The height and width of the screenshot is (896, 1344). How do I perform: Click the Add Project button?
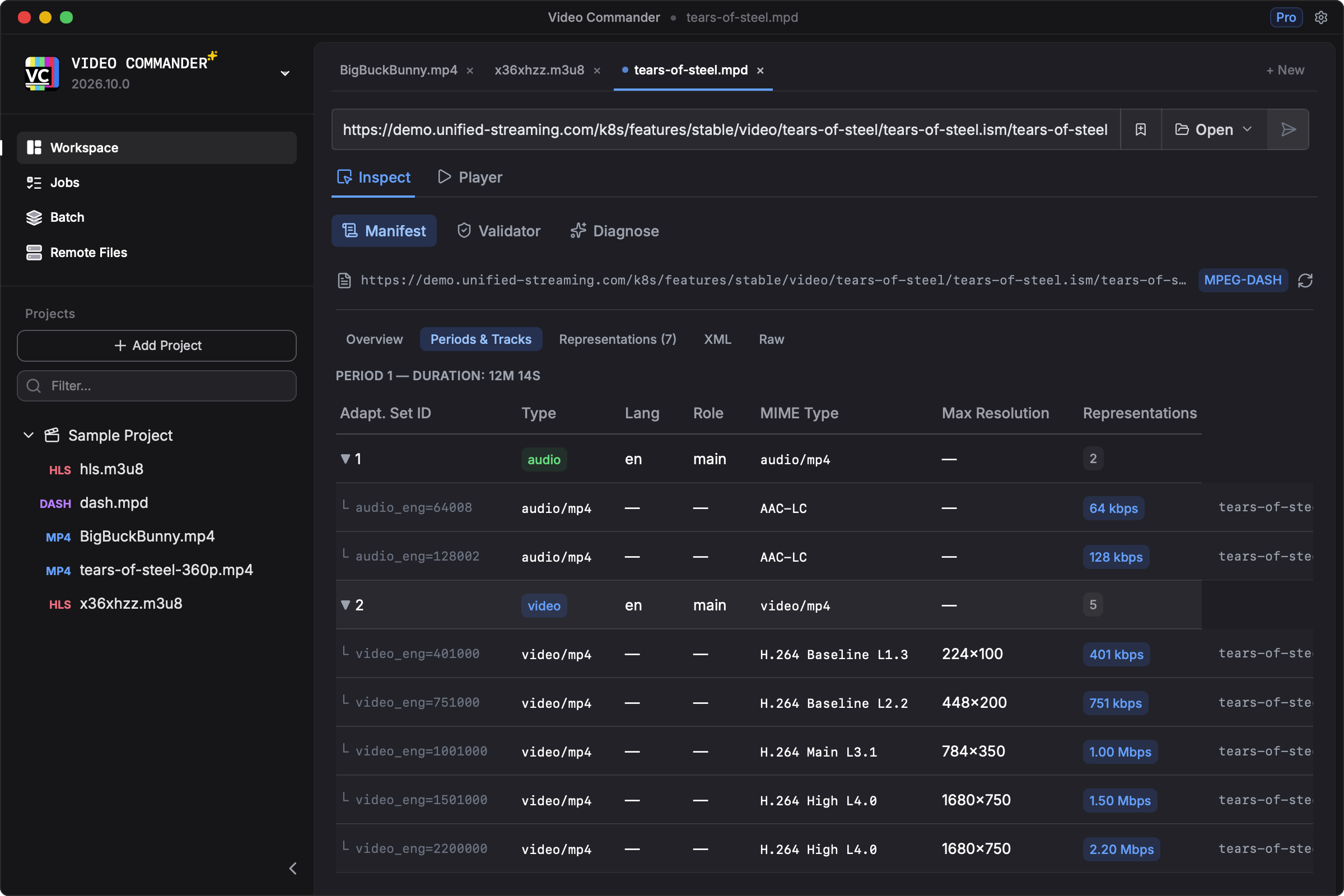click(157, 346)
